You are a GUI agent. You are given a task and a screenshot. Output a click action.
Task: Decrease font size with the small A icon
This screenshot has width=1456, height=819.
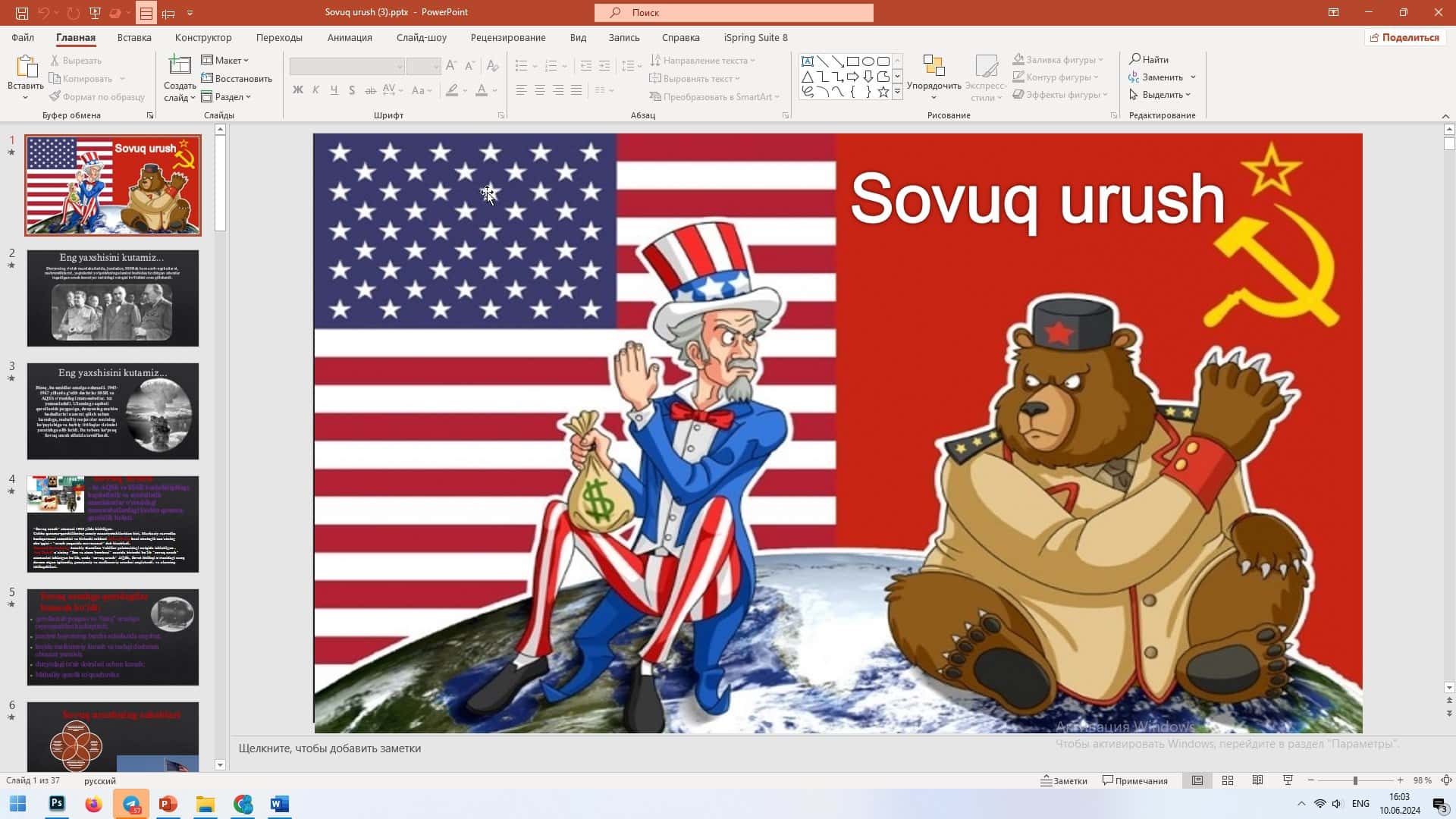click(x=470, y=66)
